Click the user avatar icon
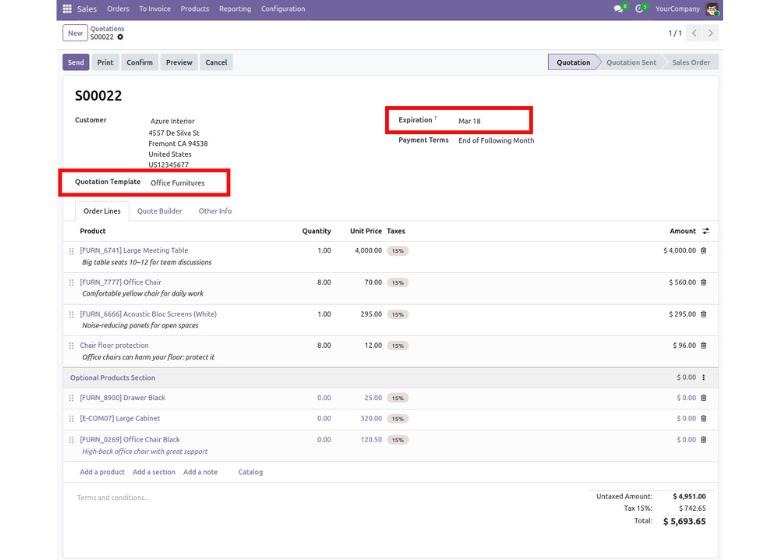This screenshot has height=560, width=780. [712, 9]
